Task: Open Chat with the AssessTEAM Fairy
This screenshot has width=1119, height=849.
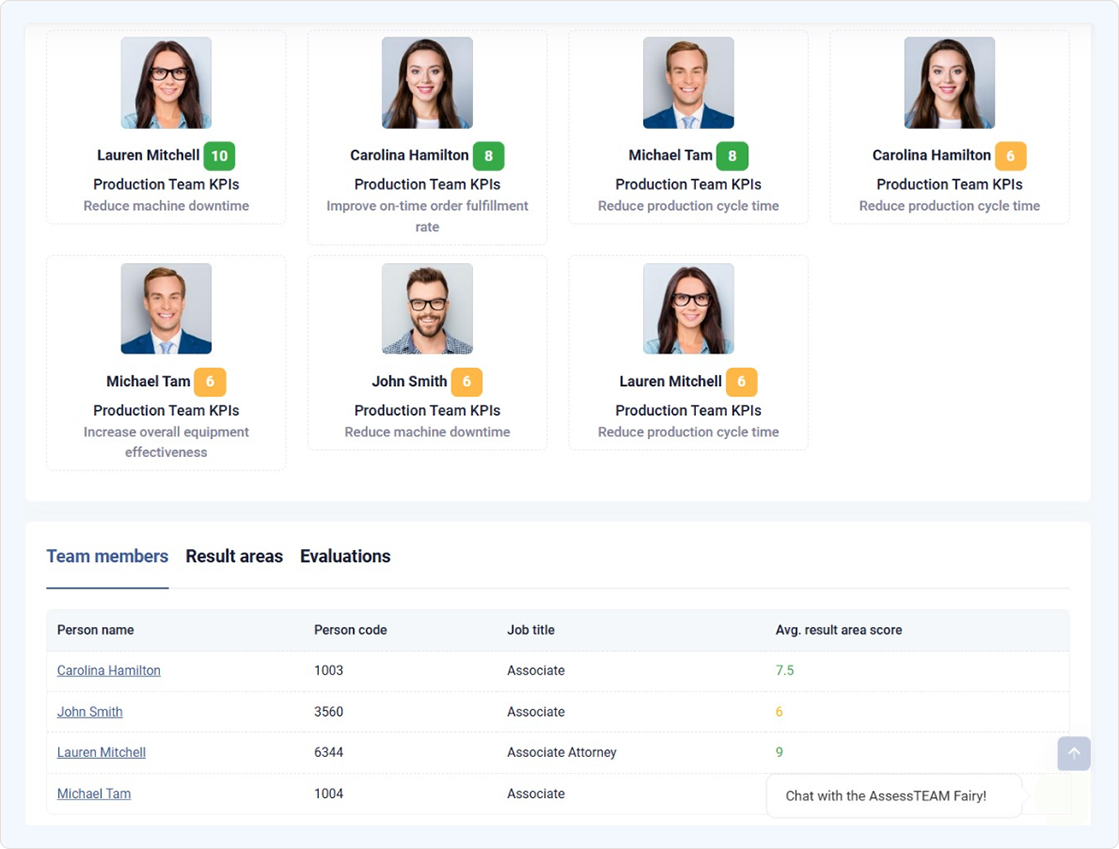Action: point(886,796)
